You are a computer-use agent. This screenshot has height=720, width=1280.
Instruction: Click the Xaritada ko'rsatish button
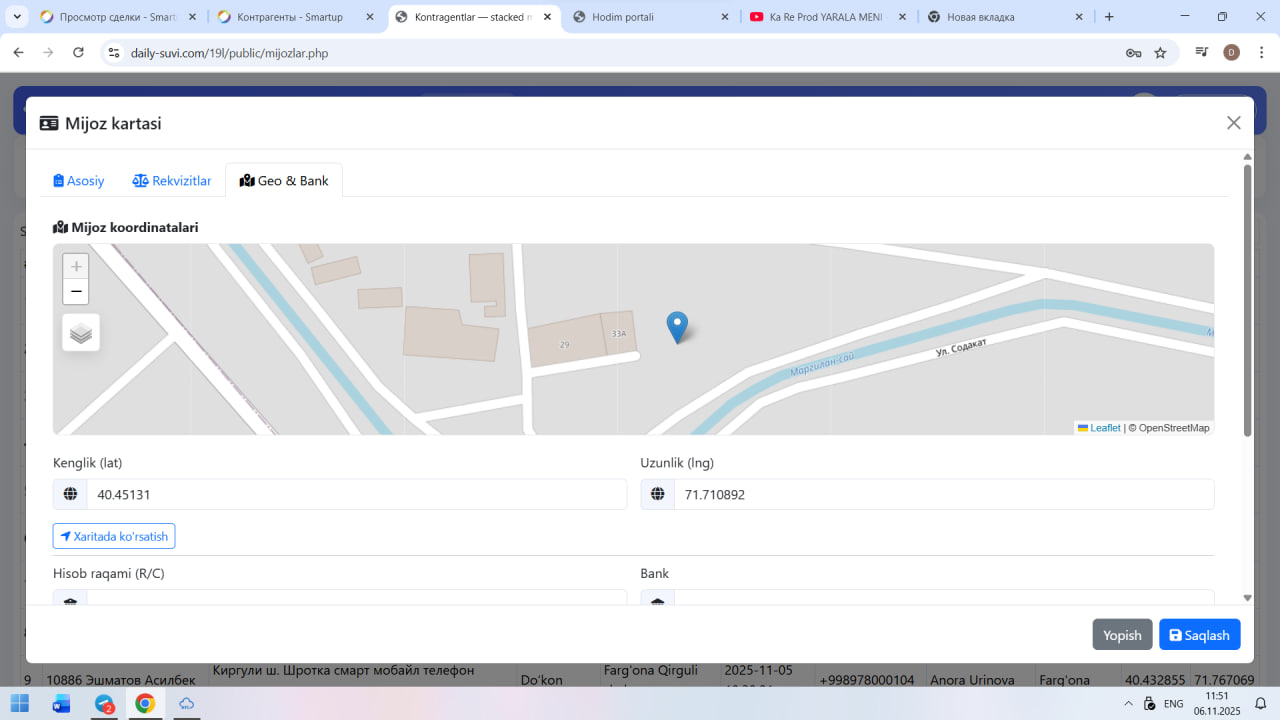114,536
